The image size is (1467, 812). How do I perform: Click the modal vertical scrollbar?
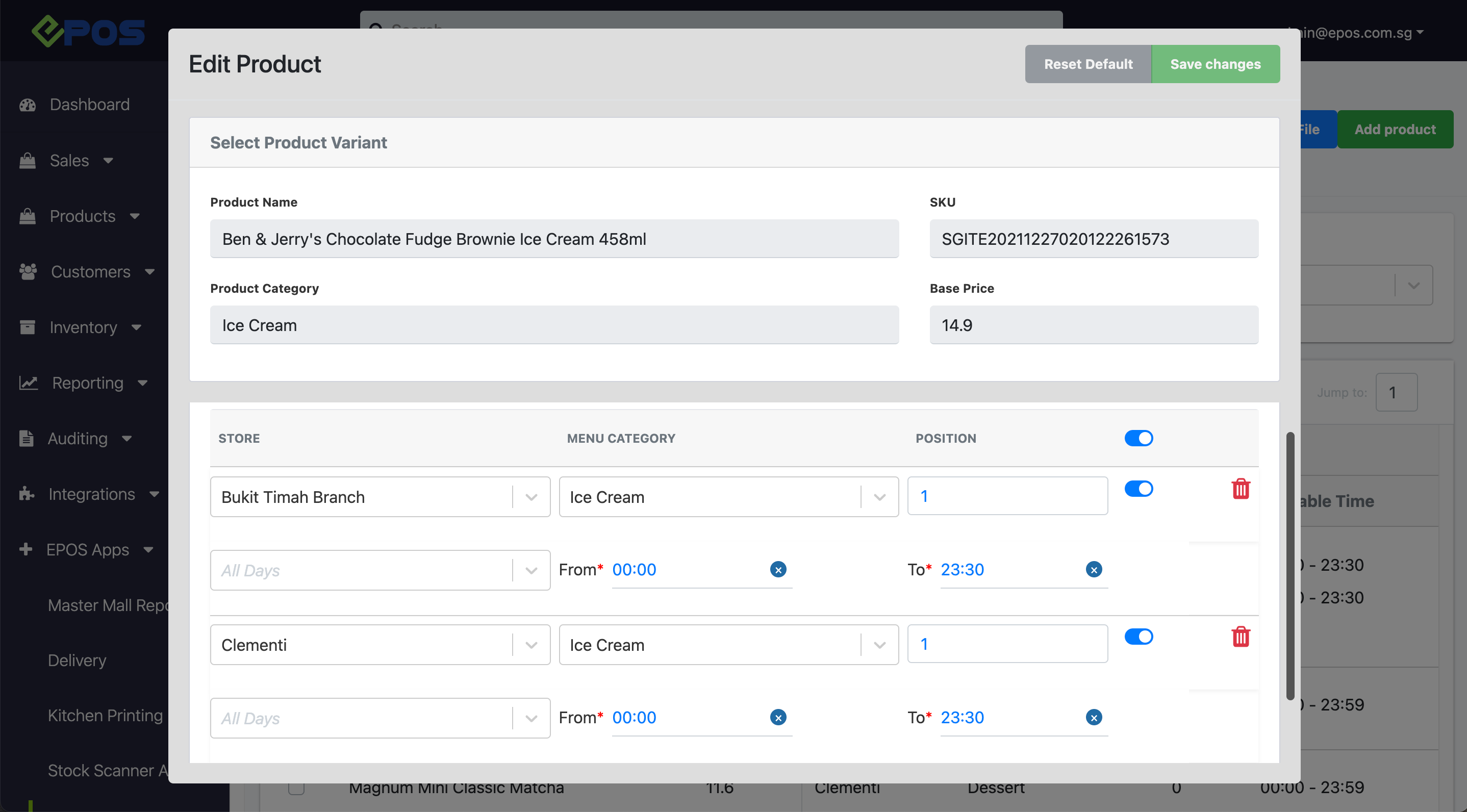pyautogui.click(x=1290, y=566)
